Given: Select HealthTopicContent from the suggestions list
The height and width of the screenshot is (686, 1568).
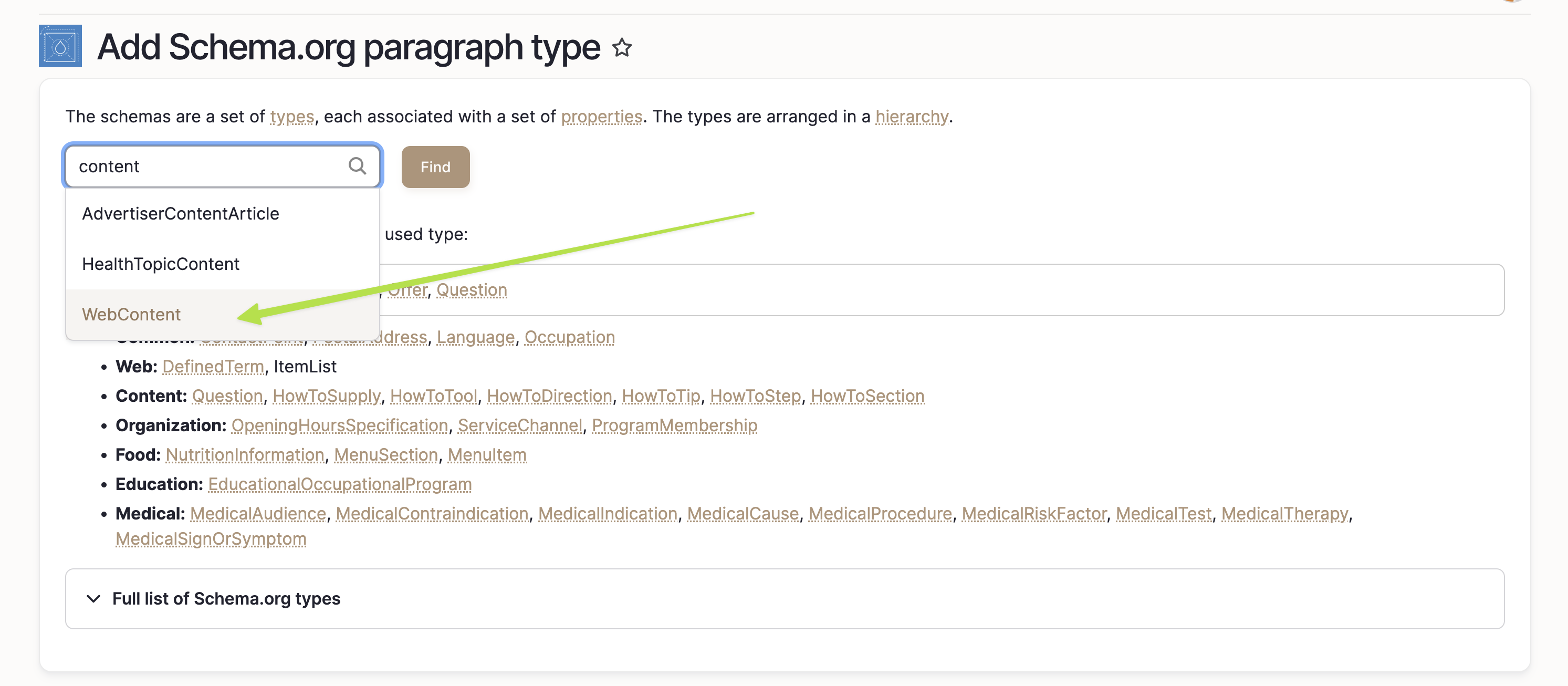Looking at the screenshot, I should pos(161,264).
